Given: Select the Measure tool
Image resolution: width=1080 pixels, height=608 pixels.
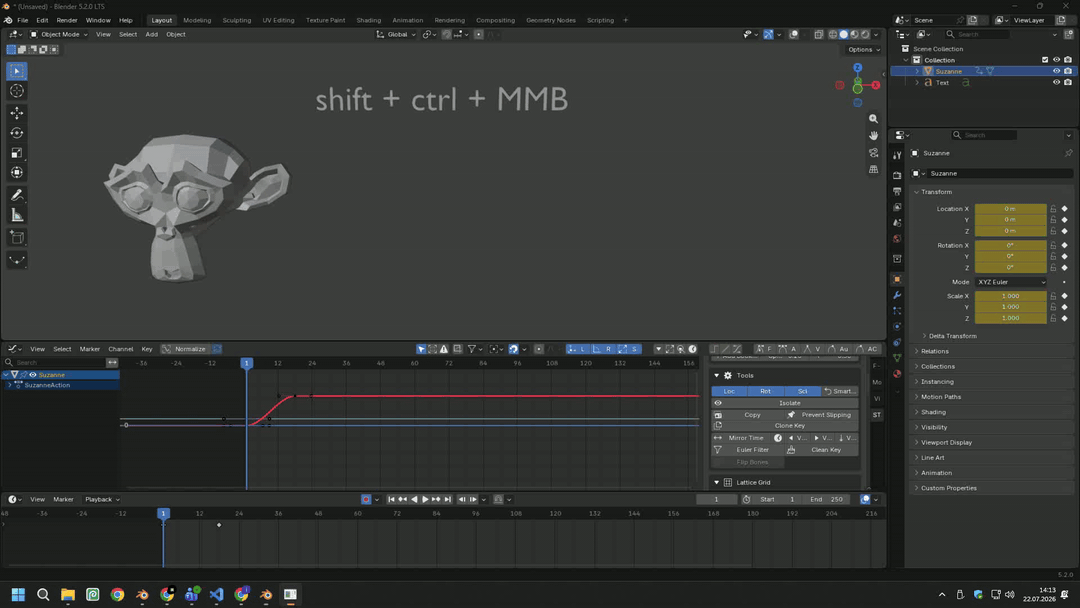Looking at the screenshot, I should click(x=17, y=216).
